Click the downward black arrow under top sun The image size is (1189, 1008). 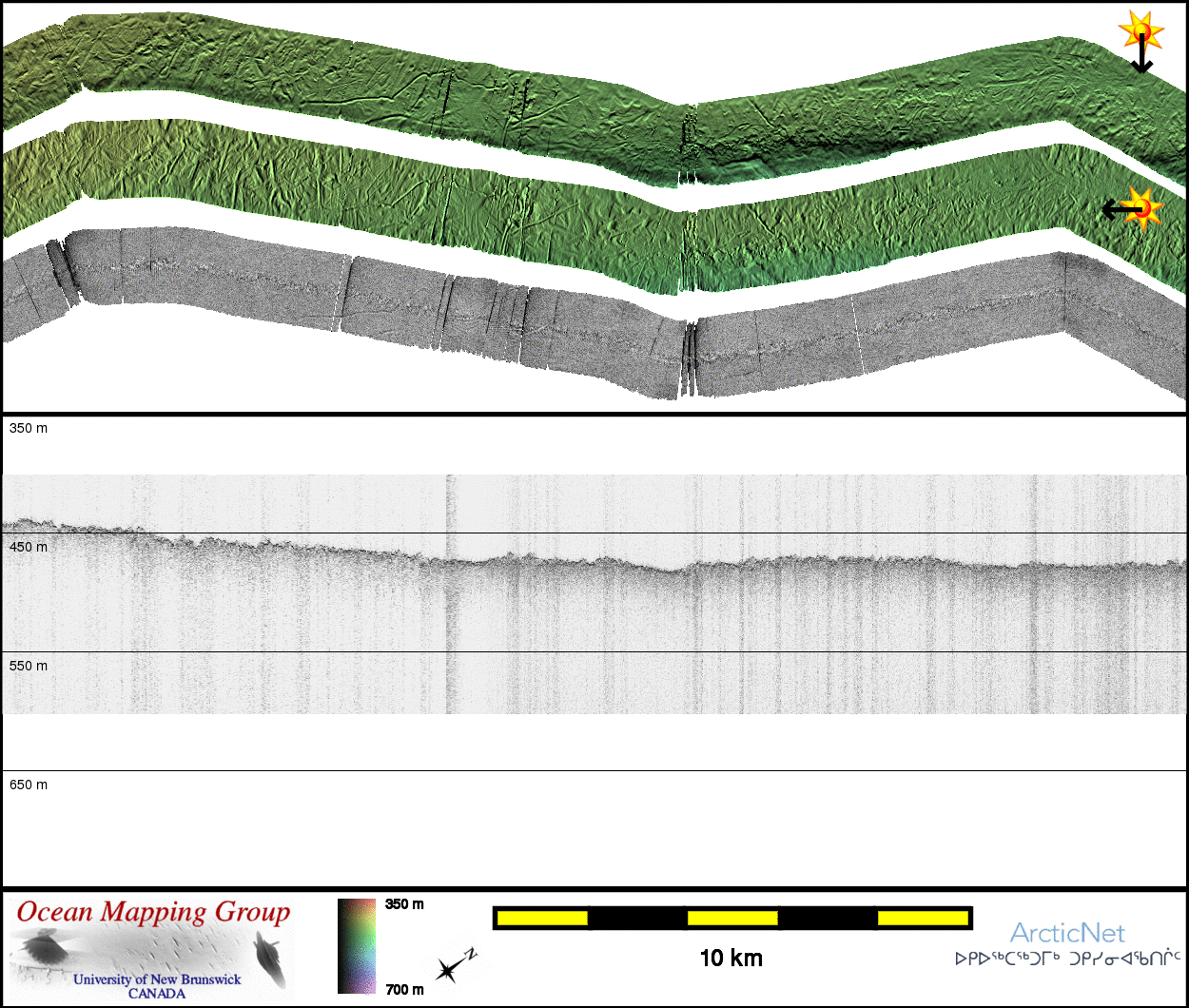pos(1141,59)
